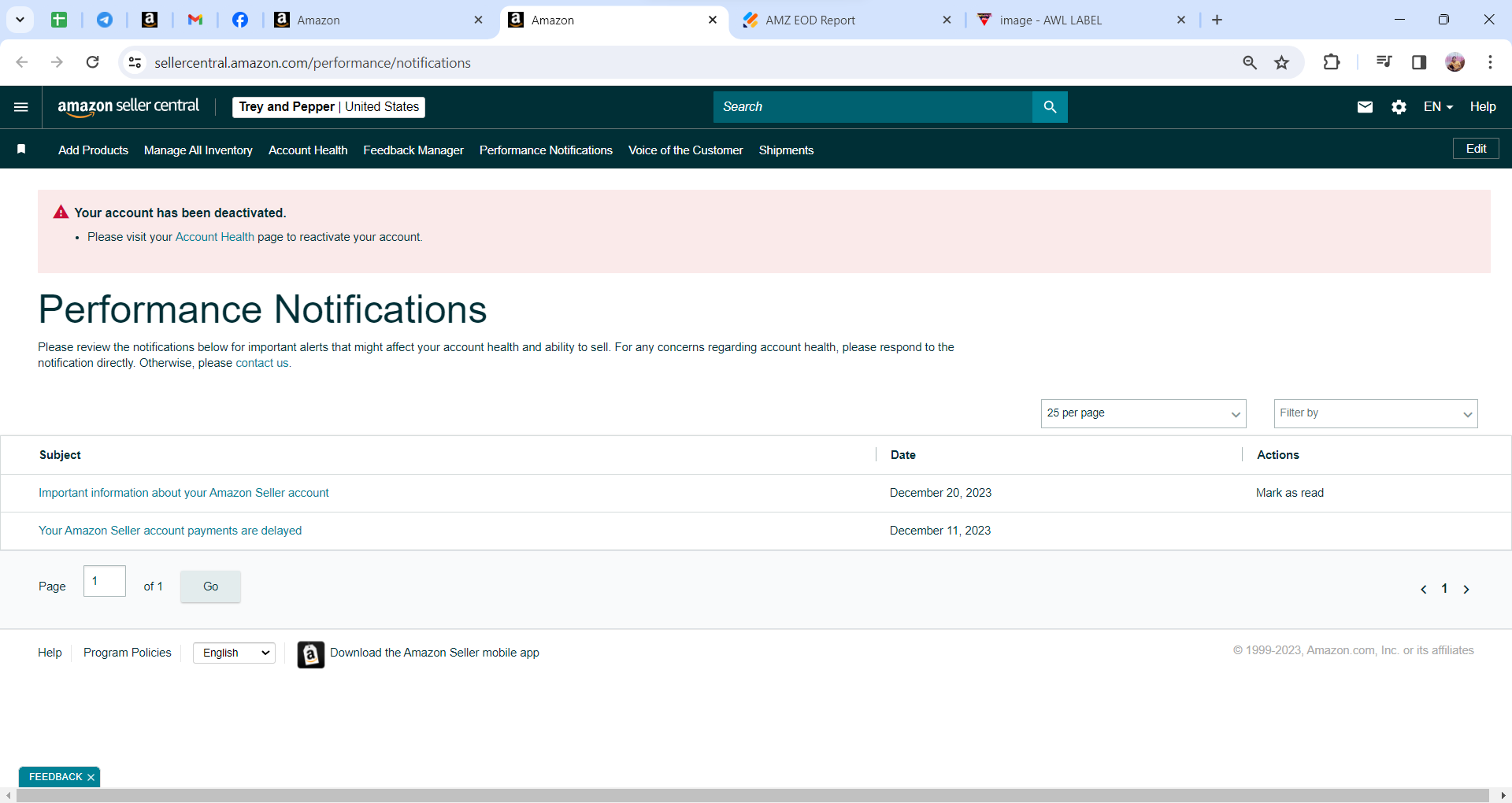Click the horizontal scrollbar at the bottom

pos(752,796)
